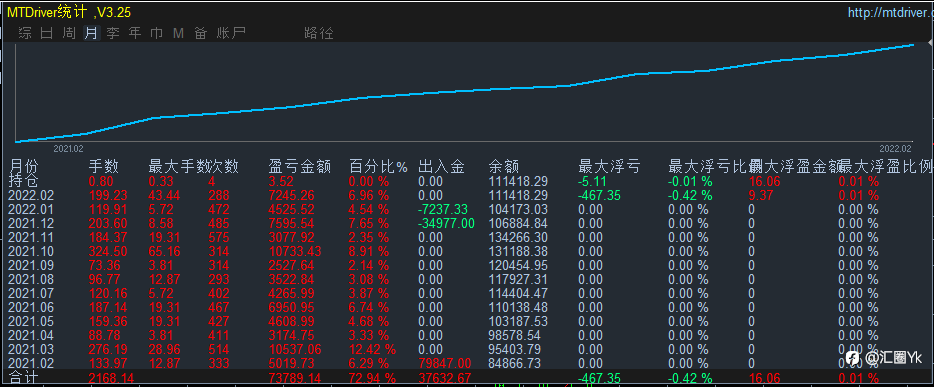Open the M tab
This screenshot has height=387, width=934.
click(178, 33)
